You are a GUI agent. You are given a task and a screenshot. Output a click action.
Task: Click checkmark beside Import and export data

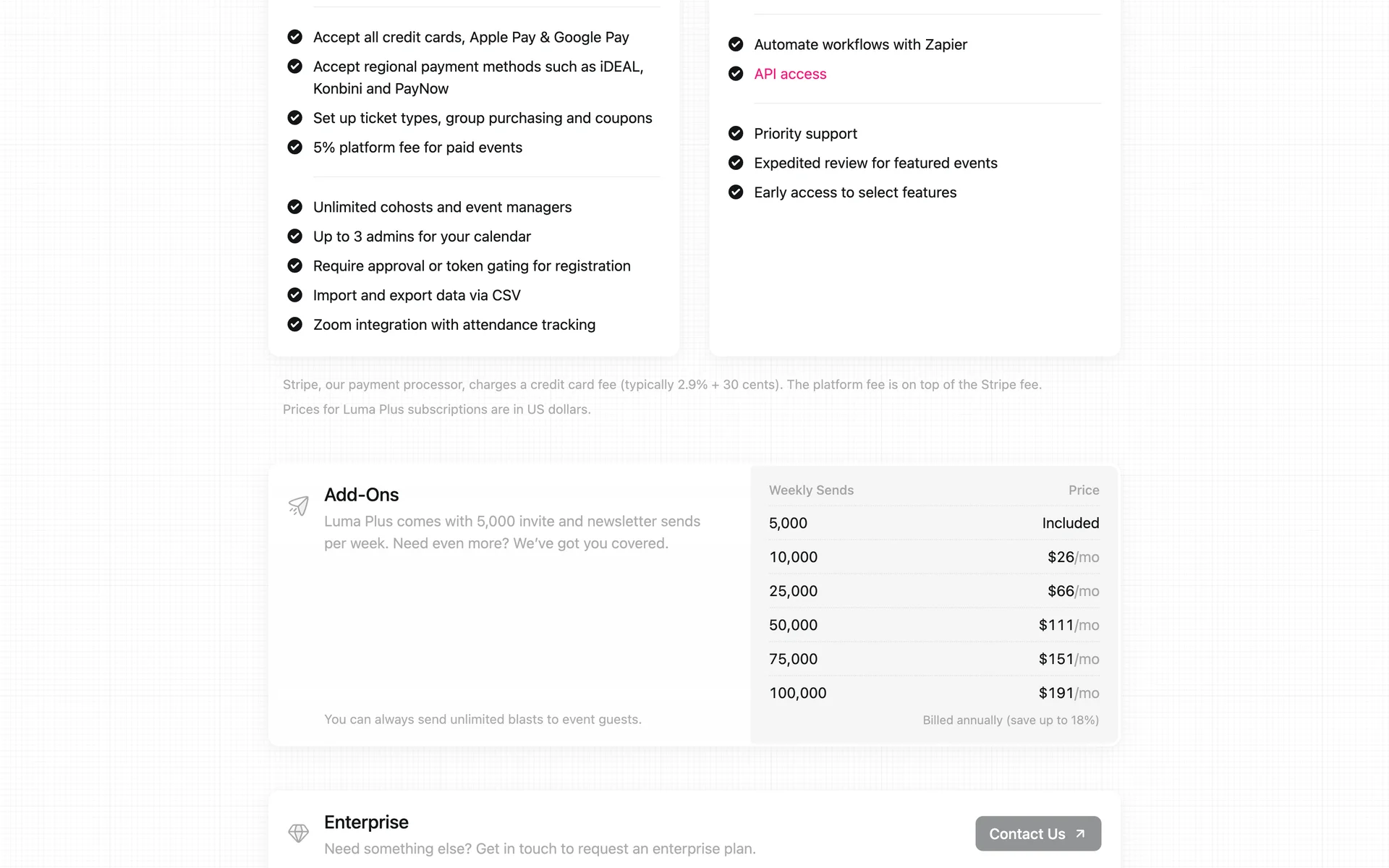coord(294,295)
